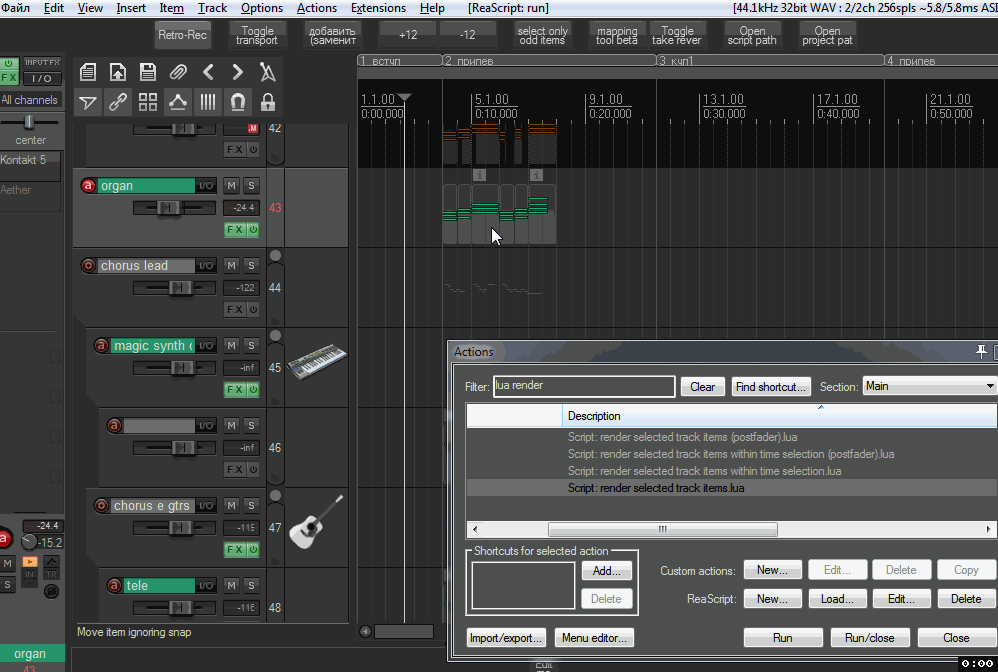
Task: Toggle the metronome icon in toolbar
Action: point(267,72)
